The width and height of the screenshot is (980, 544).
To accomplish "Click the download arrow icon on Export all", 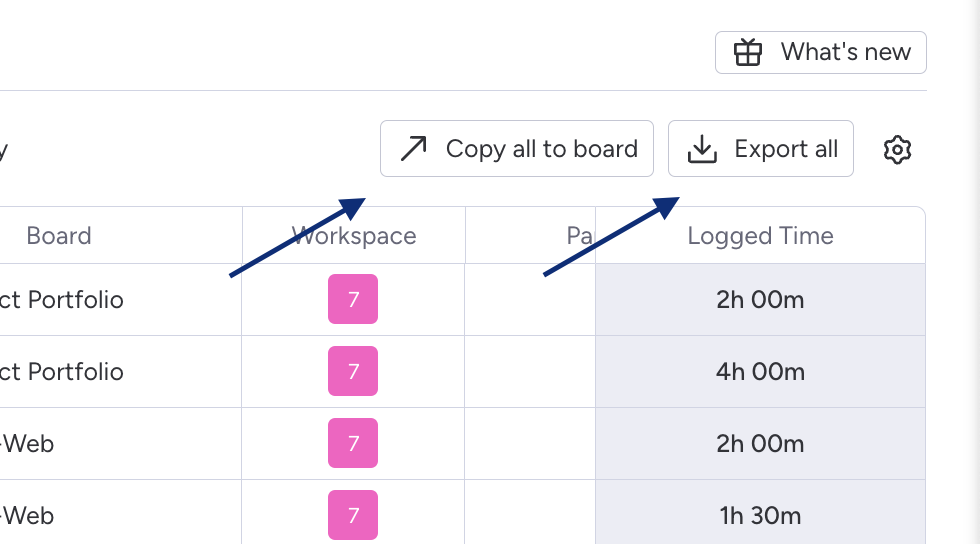I will 702,149.
